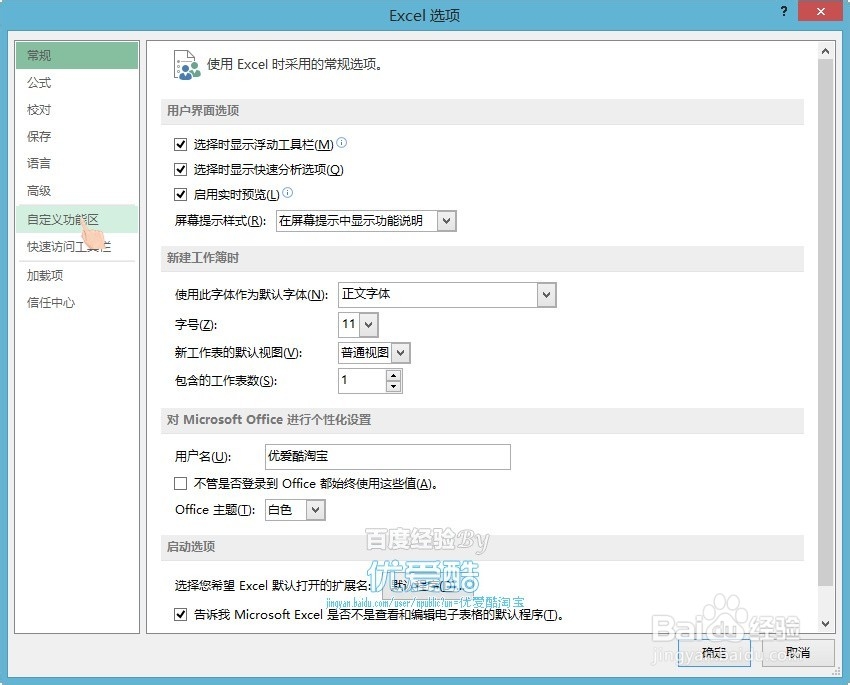Switch to the 校对 category
Screen dimensions: 850x685
tap(77, 110)
